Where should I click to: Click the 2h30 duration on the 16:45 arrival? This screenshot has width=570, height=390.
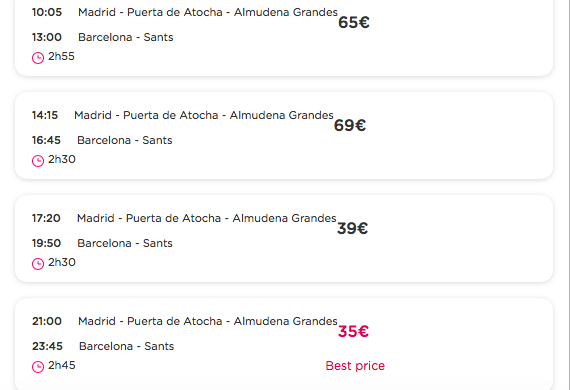(62, 159)
